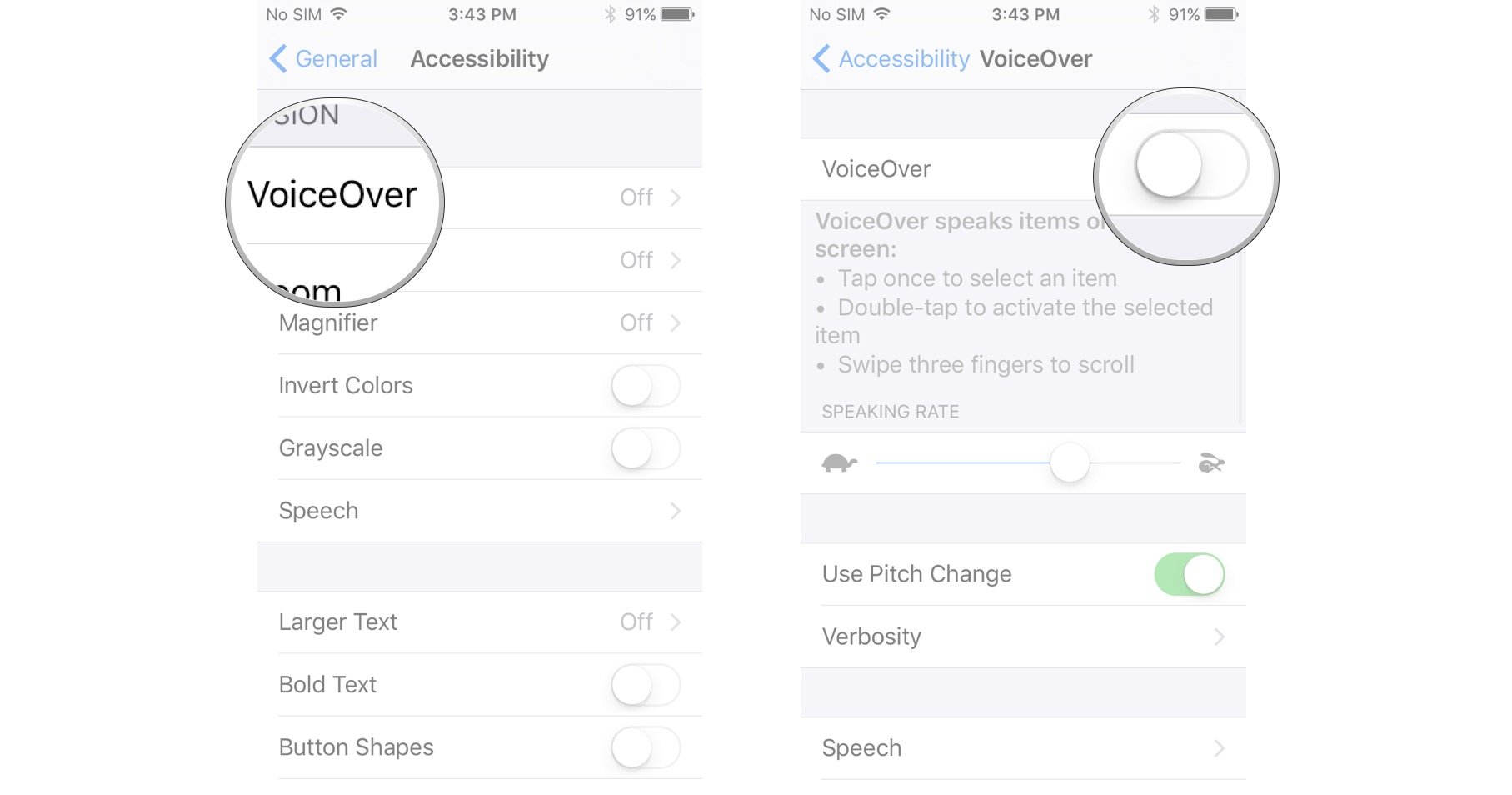This screenshot has height=795, width=1512.
Task: Go back to General settings
Action: coord(323,58)
